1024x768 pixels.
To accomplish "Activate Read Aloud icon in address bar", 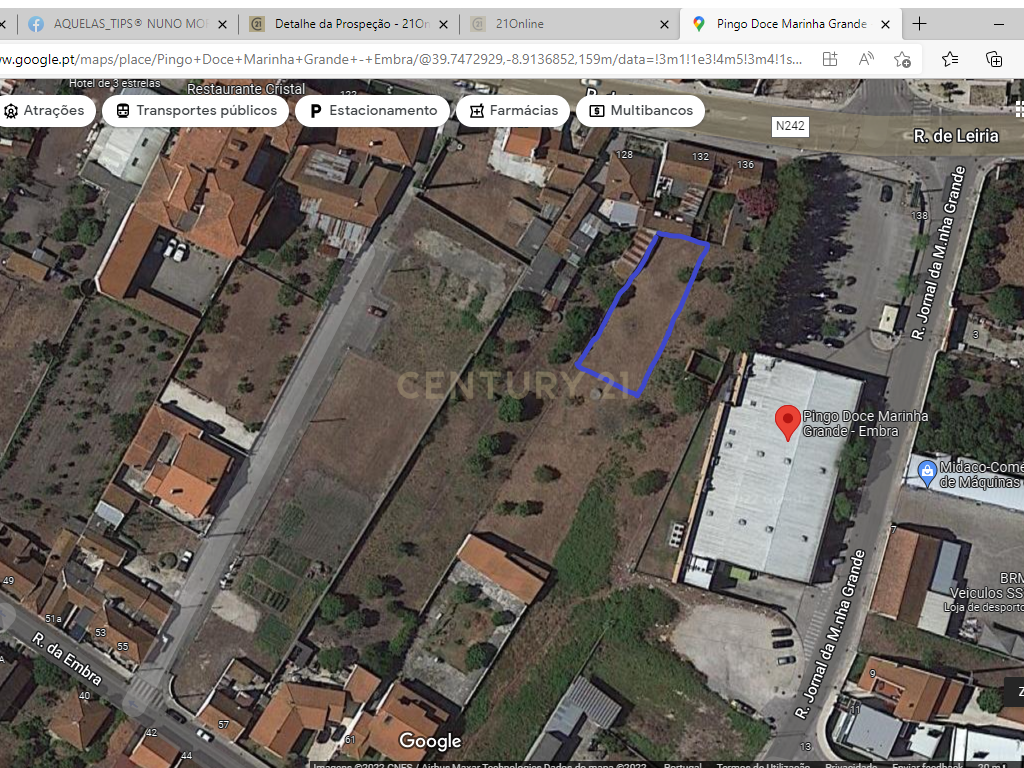I will tap(866, 59).
